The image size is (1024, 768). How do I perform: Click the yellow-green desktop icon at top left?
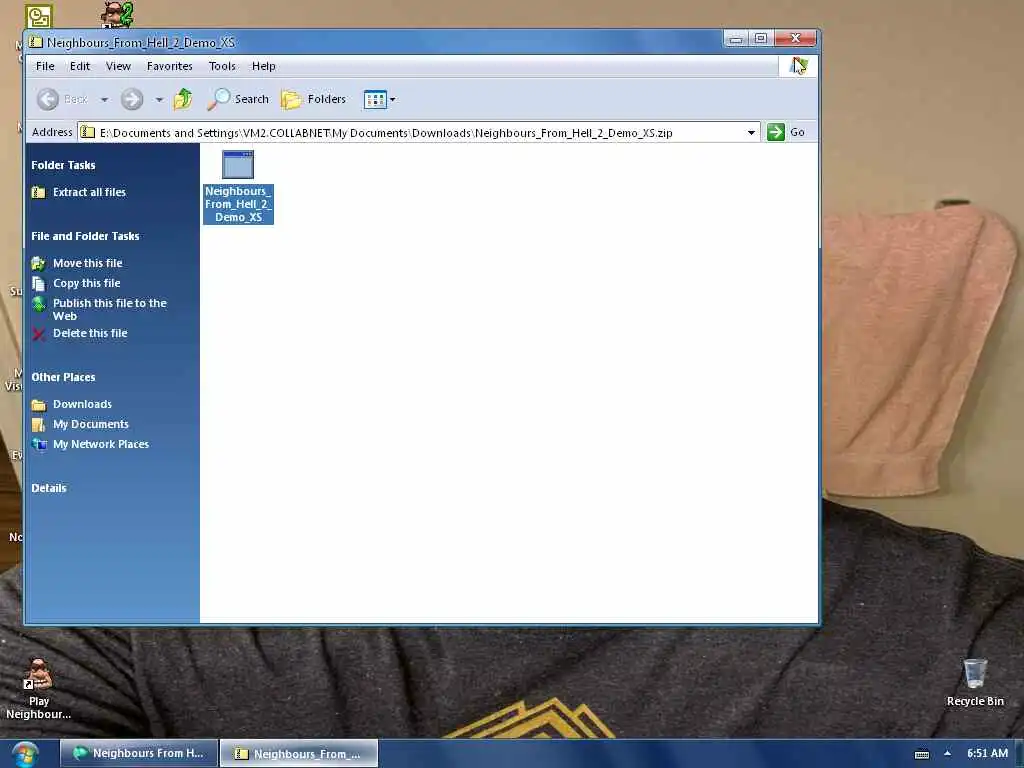tap(39, 16)
